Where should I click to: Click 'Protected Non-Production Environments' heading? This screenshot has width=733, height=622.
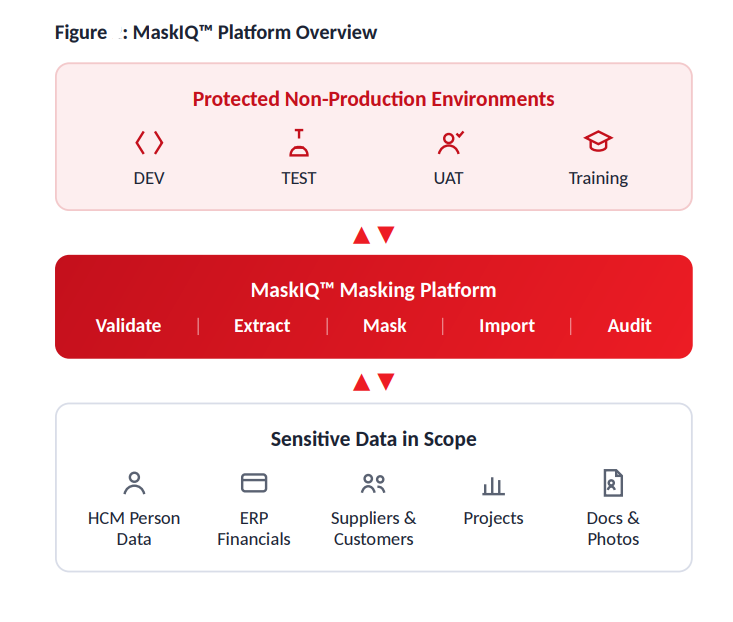(374, 99)
